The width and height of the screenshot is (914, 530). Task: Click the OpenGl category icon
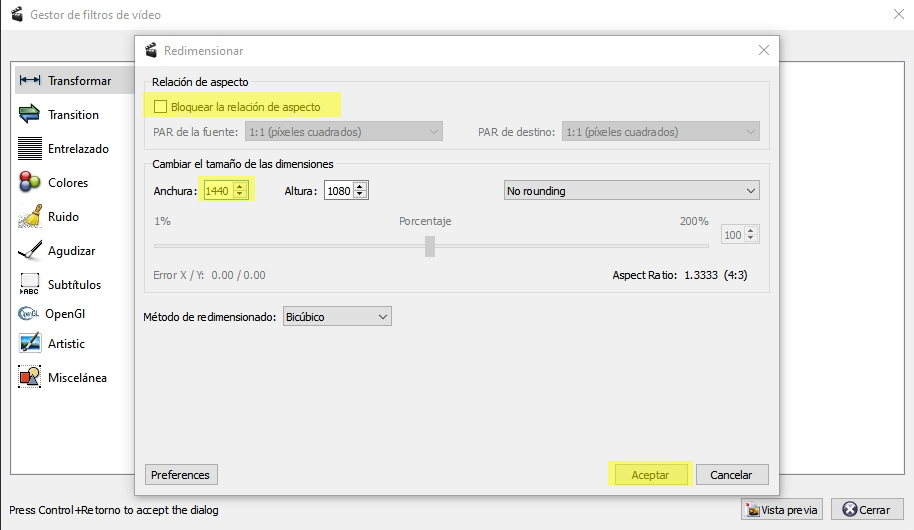pyautogui.click(x=28, y=314)
